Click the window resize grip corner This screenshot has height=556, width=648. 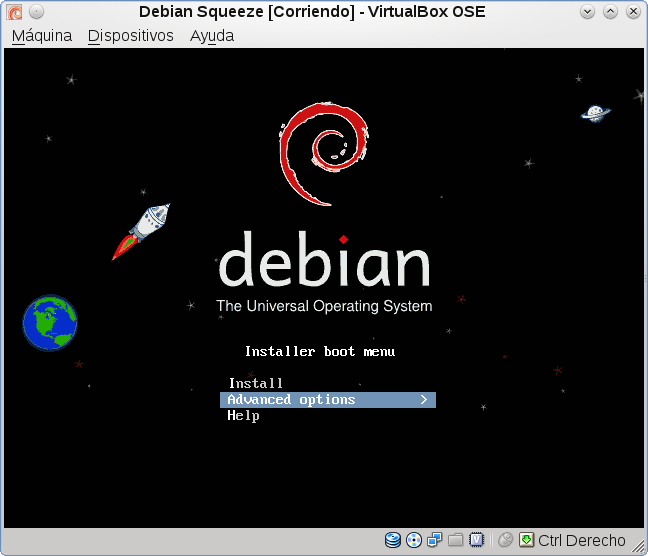[638, 546]
